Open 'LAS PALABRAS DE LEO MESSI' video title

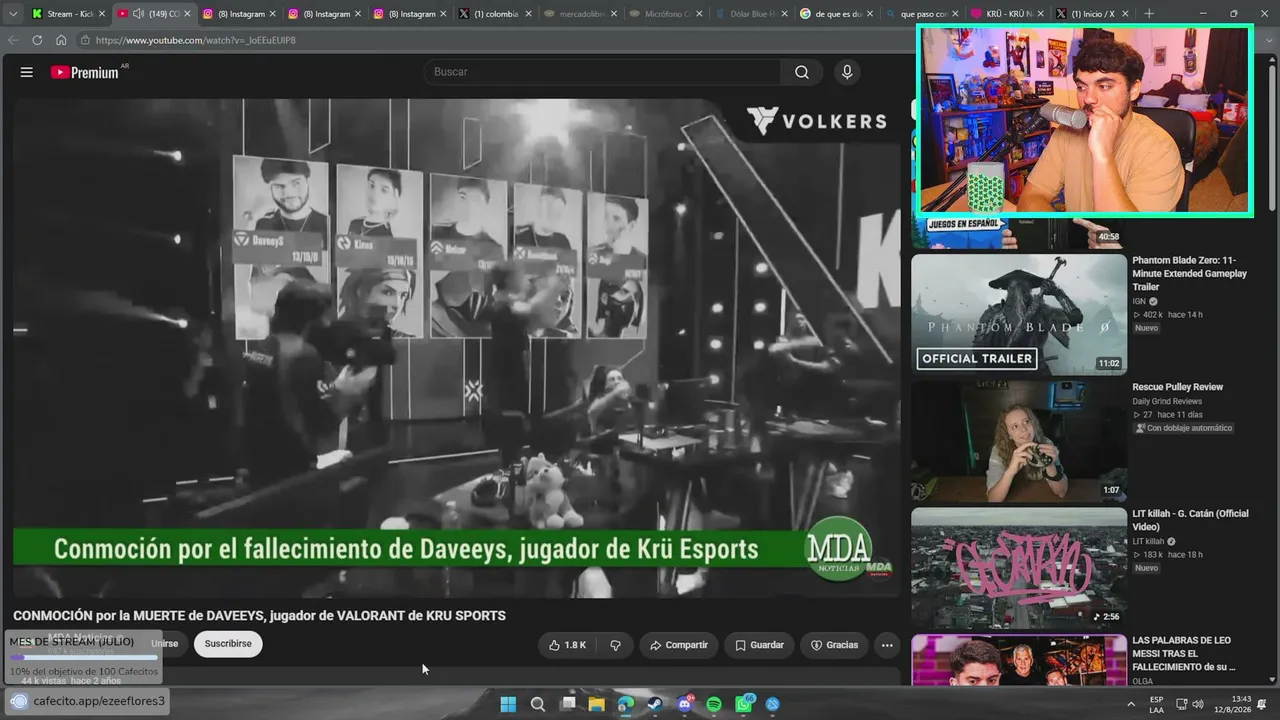(1184, 653)
